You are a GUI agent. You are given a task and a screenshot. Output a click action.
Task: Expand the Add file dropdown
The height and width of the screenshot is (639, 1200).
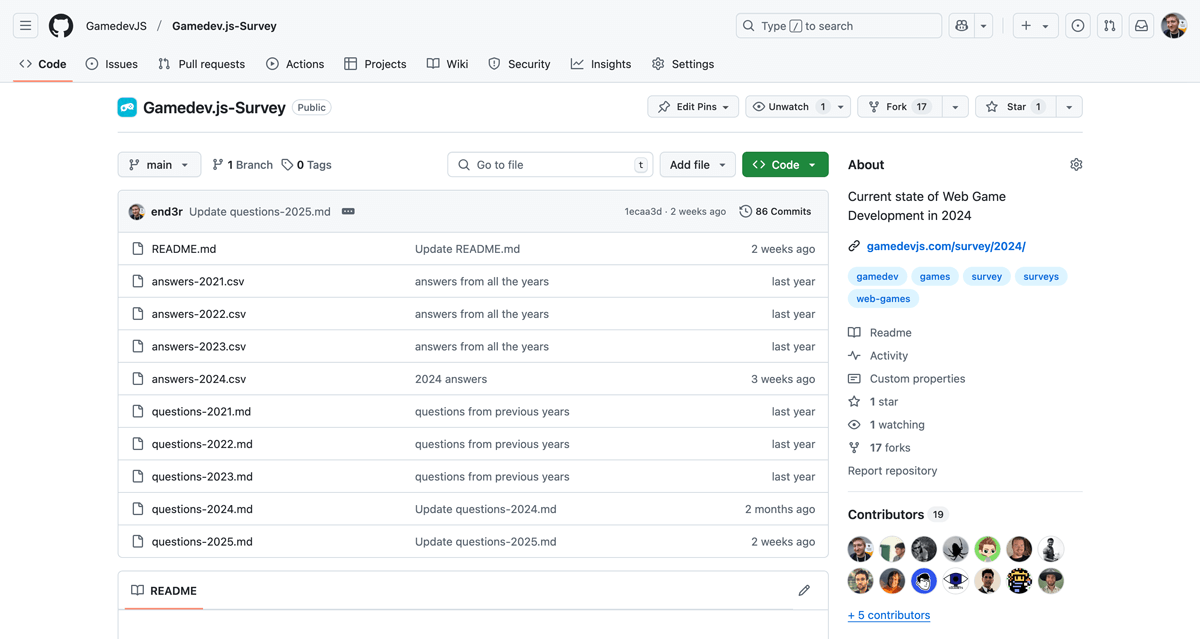[697, 165]
